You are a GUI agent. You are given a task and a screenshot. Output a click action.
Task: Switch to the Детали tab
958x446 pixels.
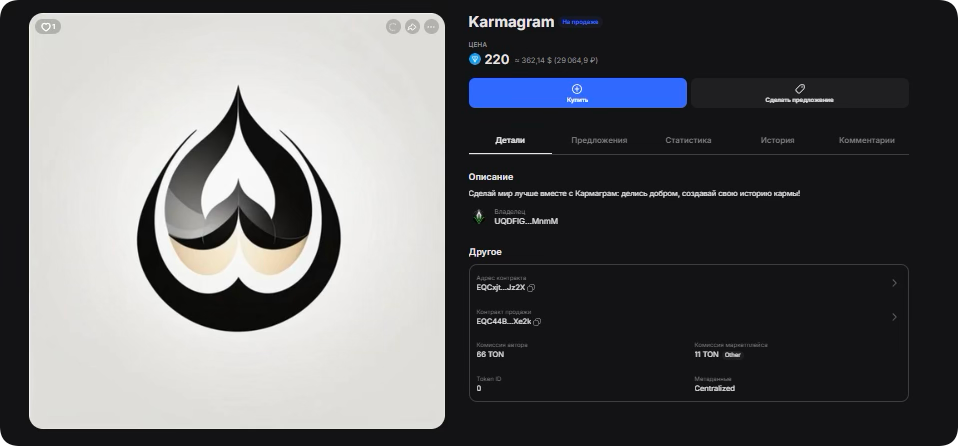coord(510,140)
